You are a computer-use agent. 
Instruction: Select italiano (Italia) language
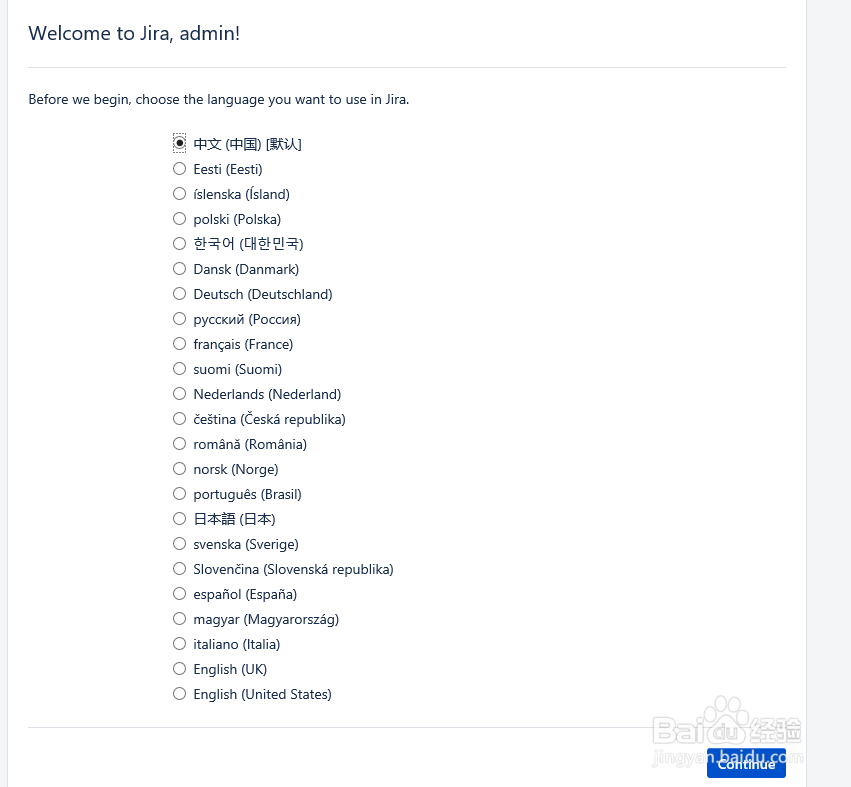180,644
